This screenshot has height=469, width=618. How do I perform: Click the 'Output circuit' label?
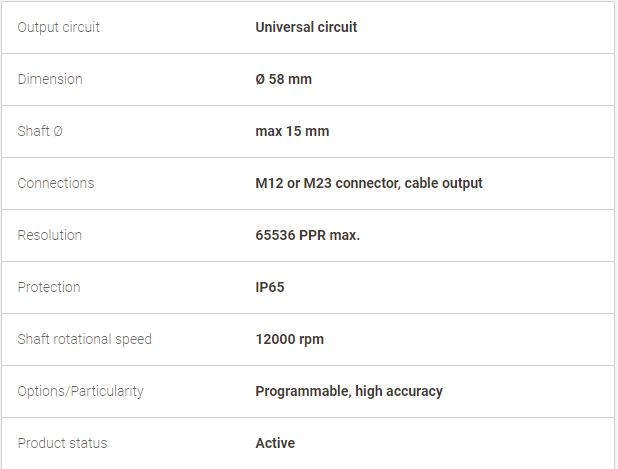(x=59, y=27)
